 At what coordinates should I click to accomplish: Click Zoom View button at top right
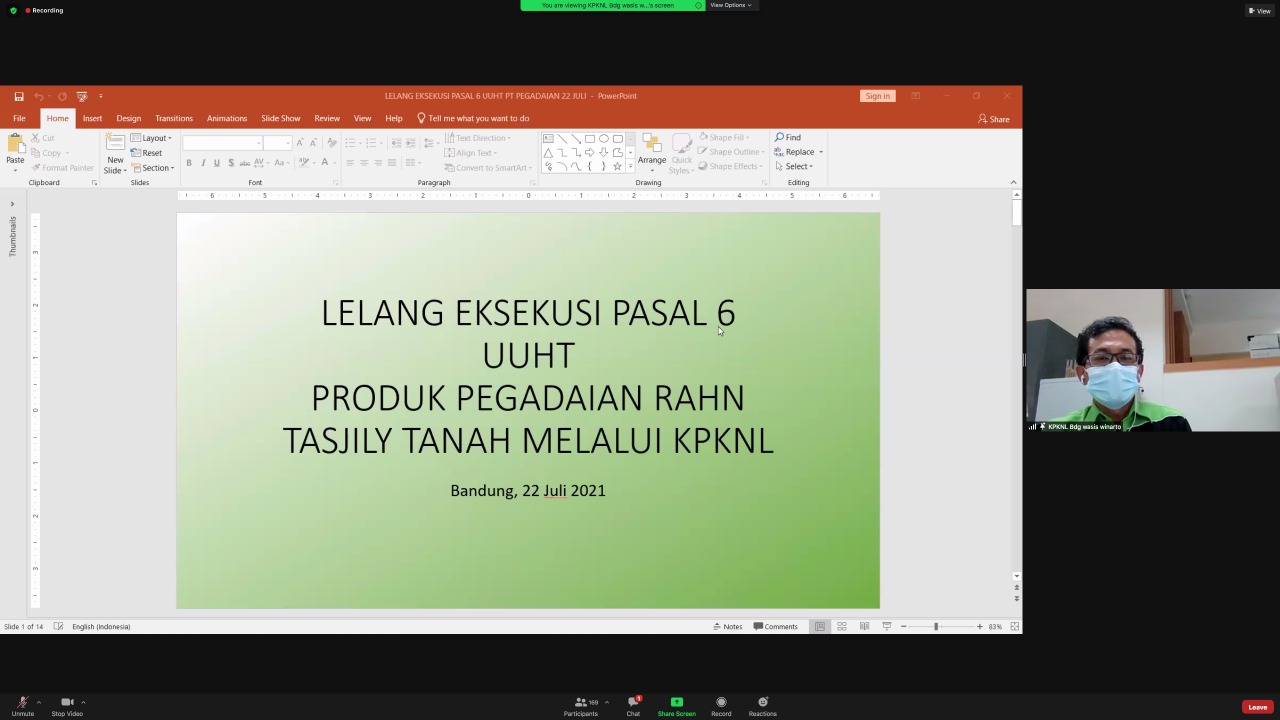pyautogui.click(x=1259, y=11)
